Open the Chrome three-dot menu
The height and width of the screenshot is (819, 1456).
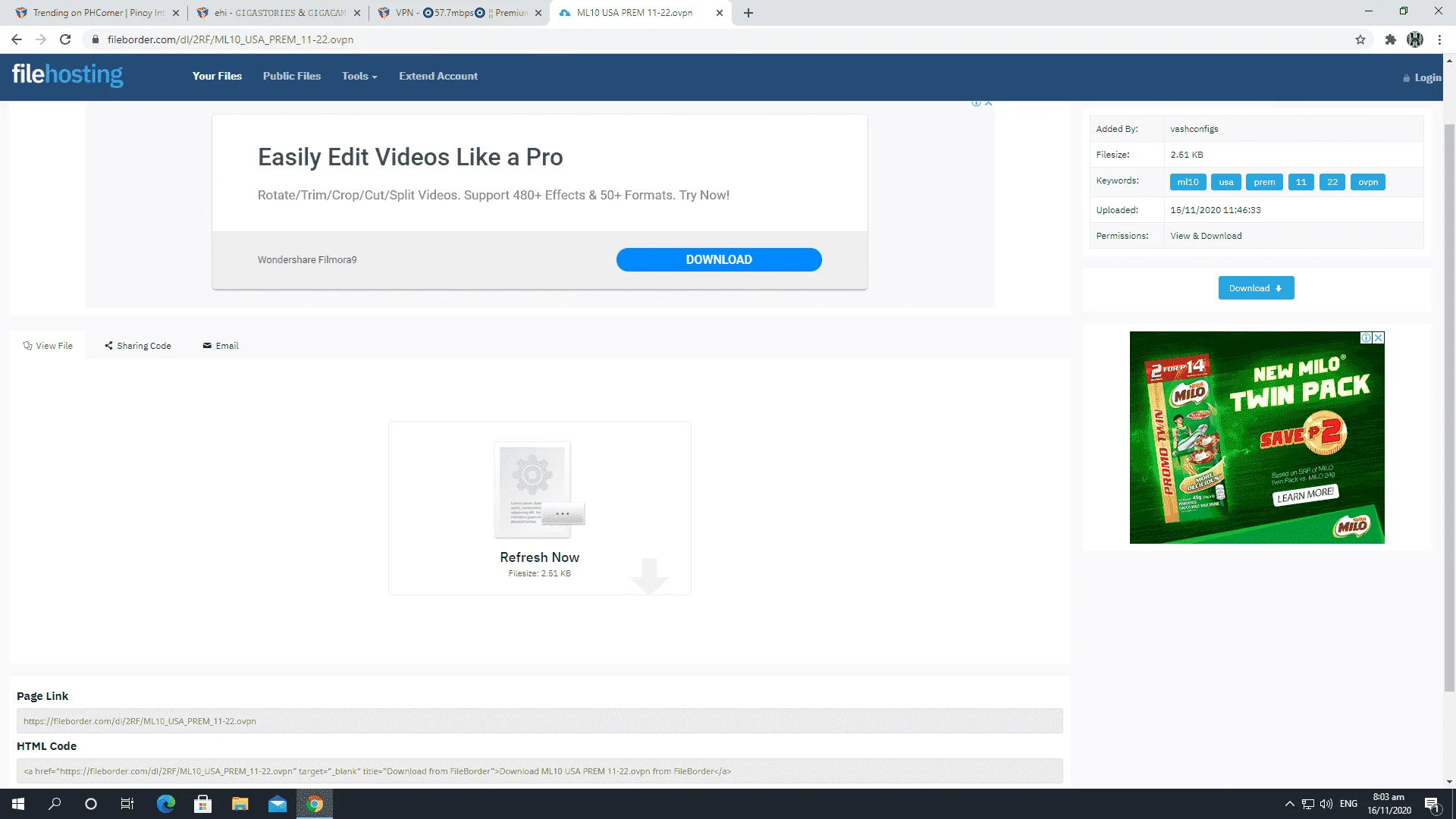[1439, 39]
